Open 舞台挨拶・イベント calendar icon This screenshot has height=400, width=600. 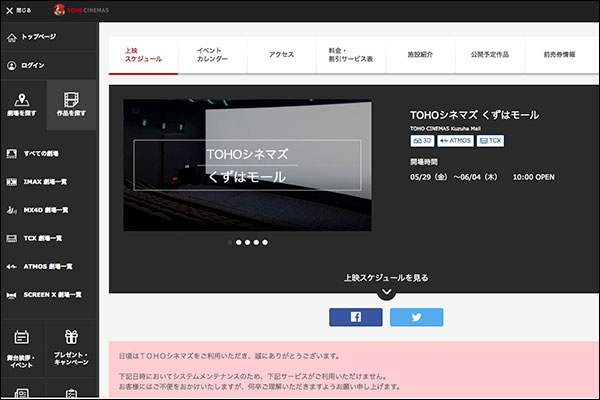click(23, 337)
